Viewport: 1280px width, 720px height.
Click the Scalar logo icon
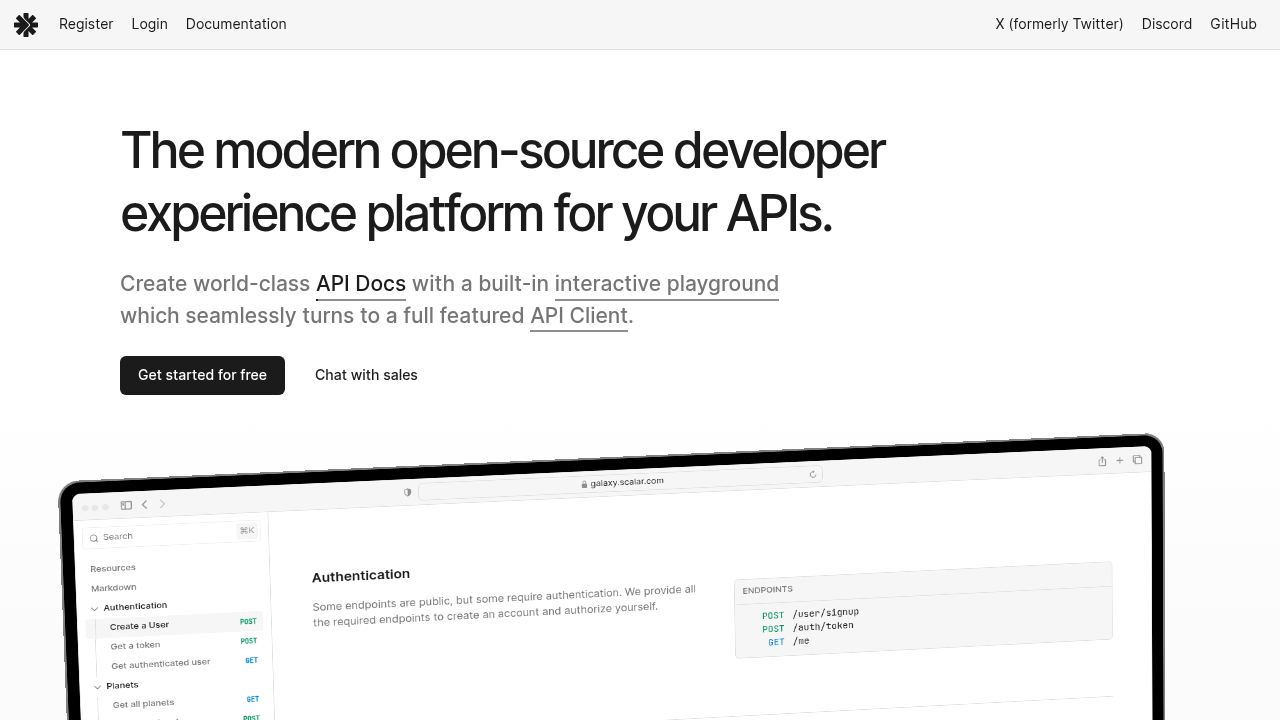26,25
